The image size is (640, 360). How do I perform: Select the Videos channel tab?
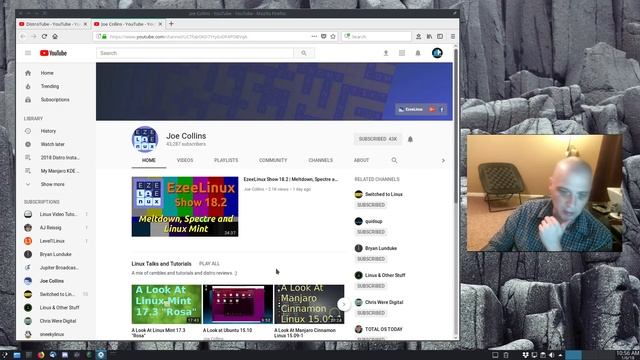click(185, 160)
